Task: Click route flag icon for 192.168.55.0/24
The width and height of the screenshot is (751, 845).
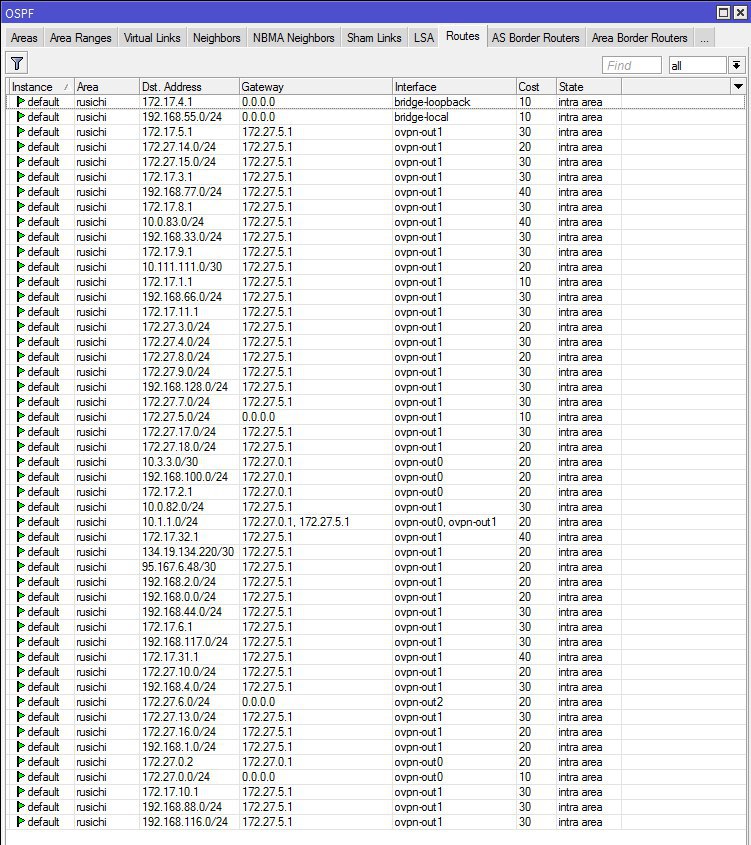Action: (21, 116)
